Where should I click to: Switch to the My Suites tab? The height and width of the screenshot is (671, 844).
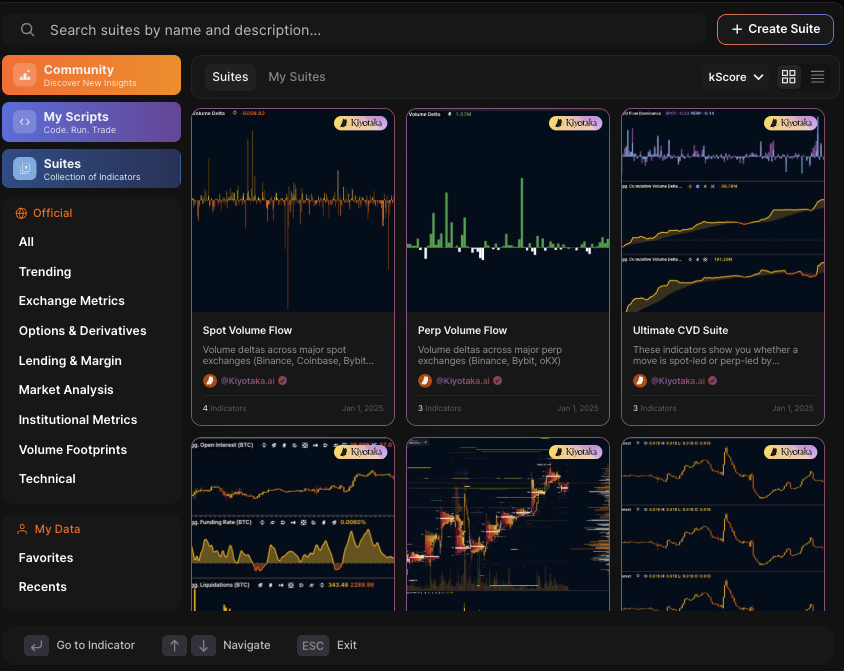pos(298,76)
